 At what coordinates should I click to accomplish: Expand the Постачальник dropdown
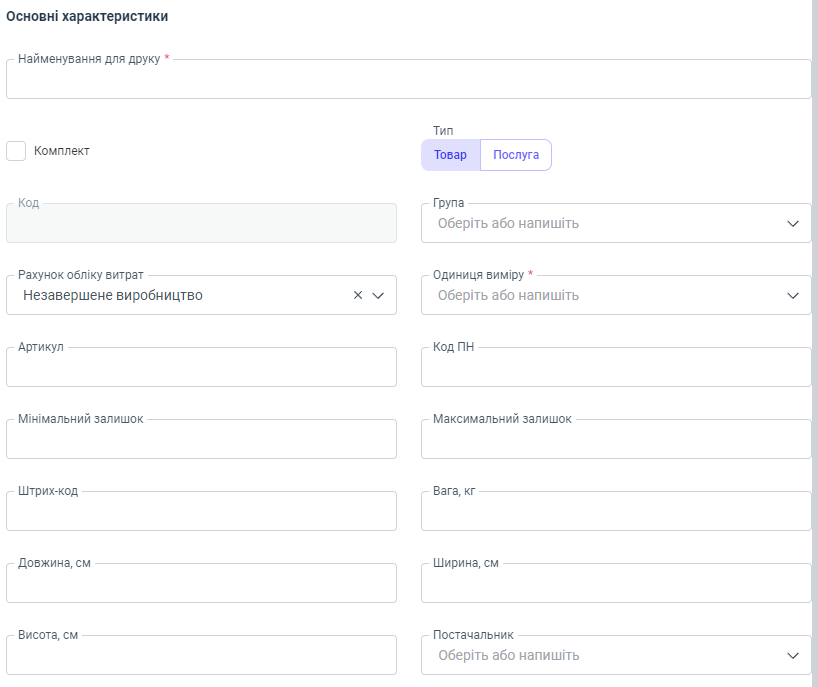792,656
